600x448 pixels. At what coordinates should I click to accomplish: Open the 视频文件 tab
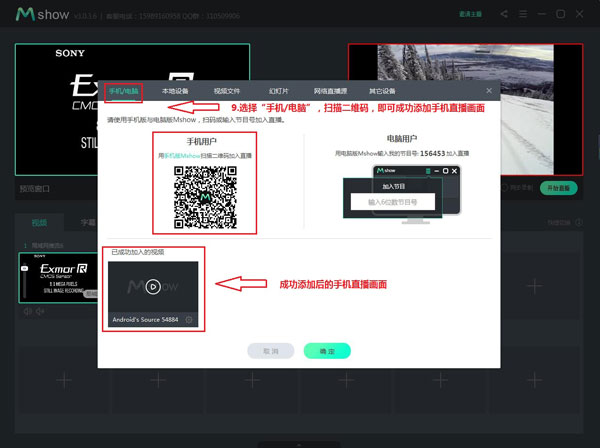click(x=227, y=91)
